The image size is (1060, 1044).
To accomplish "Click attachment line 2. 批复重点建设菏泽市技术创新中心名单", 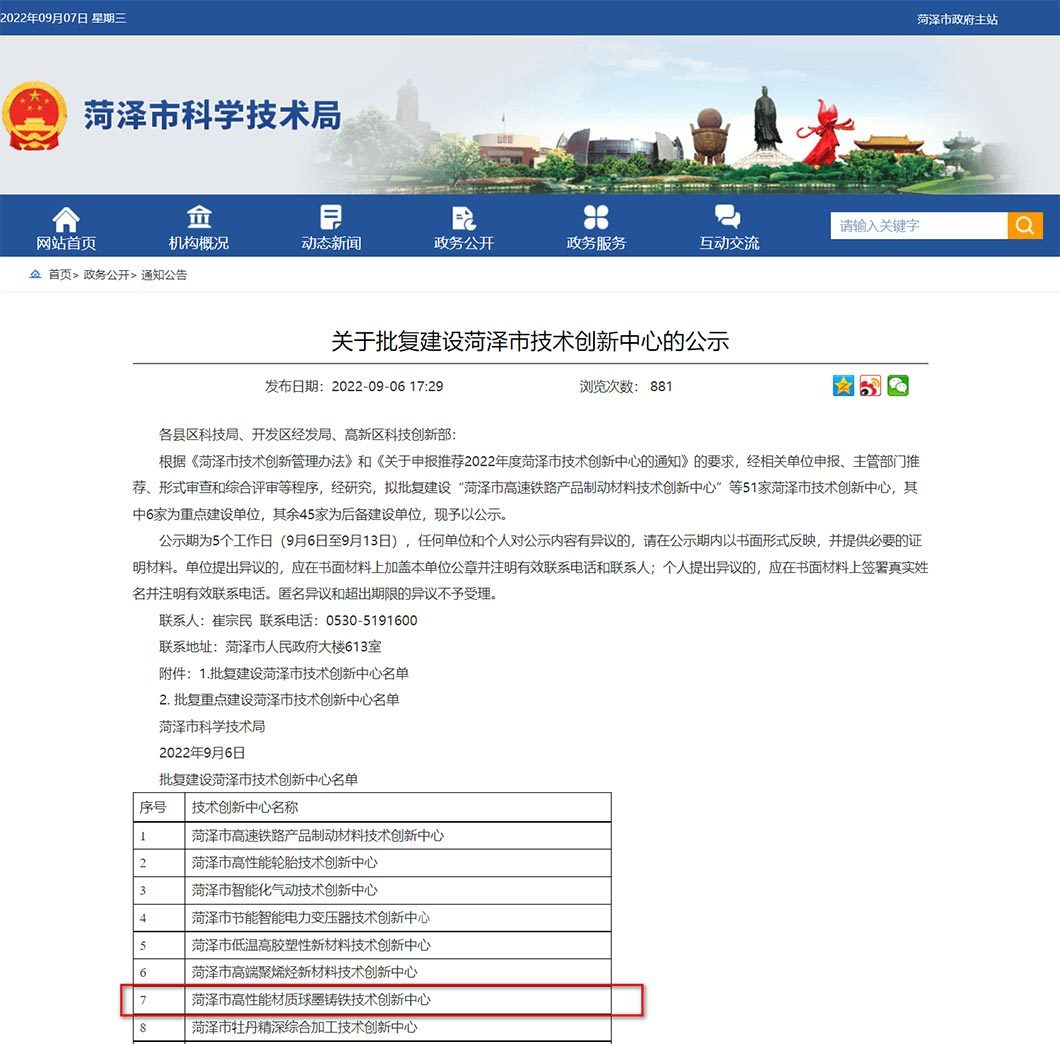I will pos(279,699).
